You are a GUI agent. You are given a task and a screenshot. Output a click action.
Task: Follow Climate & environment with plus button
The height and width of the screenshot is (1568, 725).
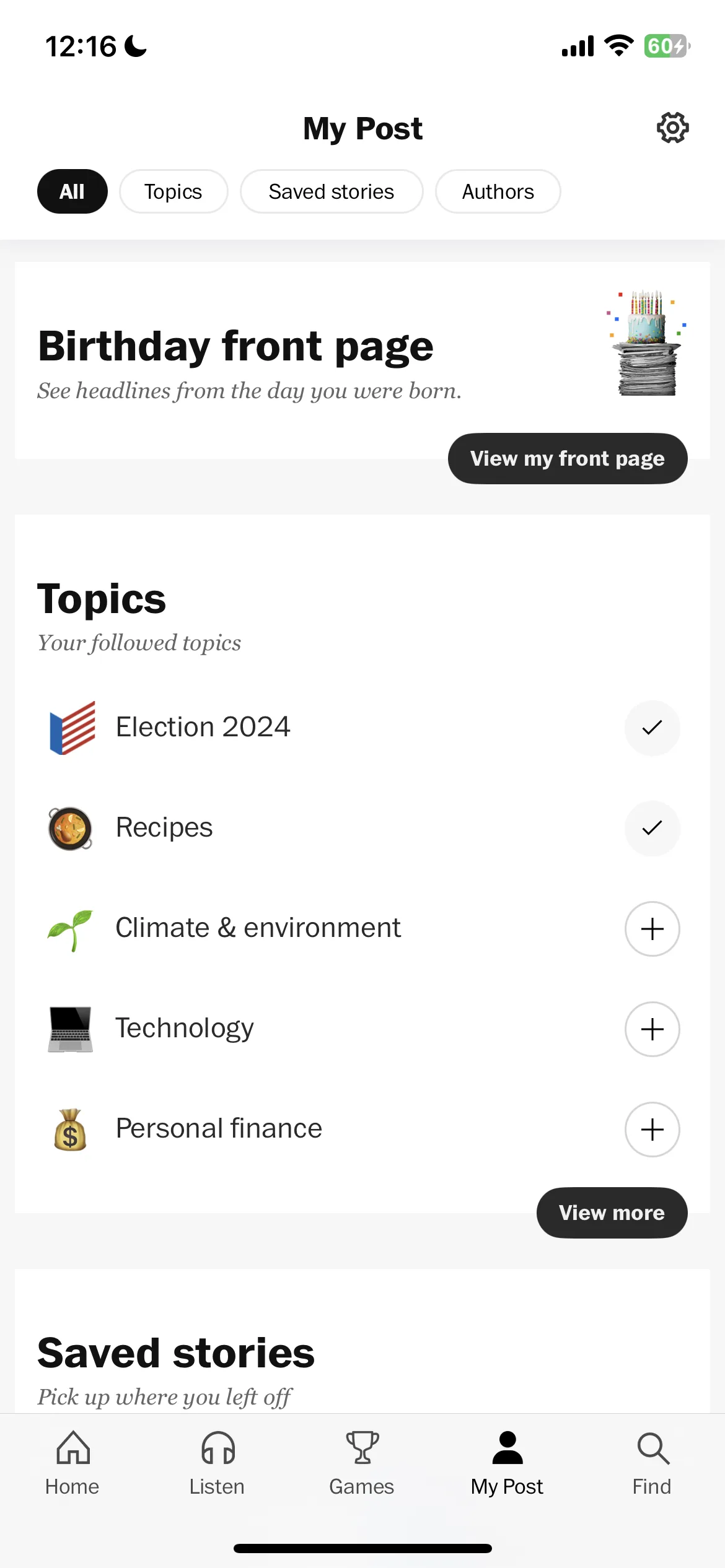(x=652, y=929)
